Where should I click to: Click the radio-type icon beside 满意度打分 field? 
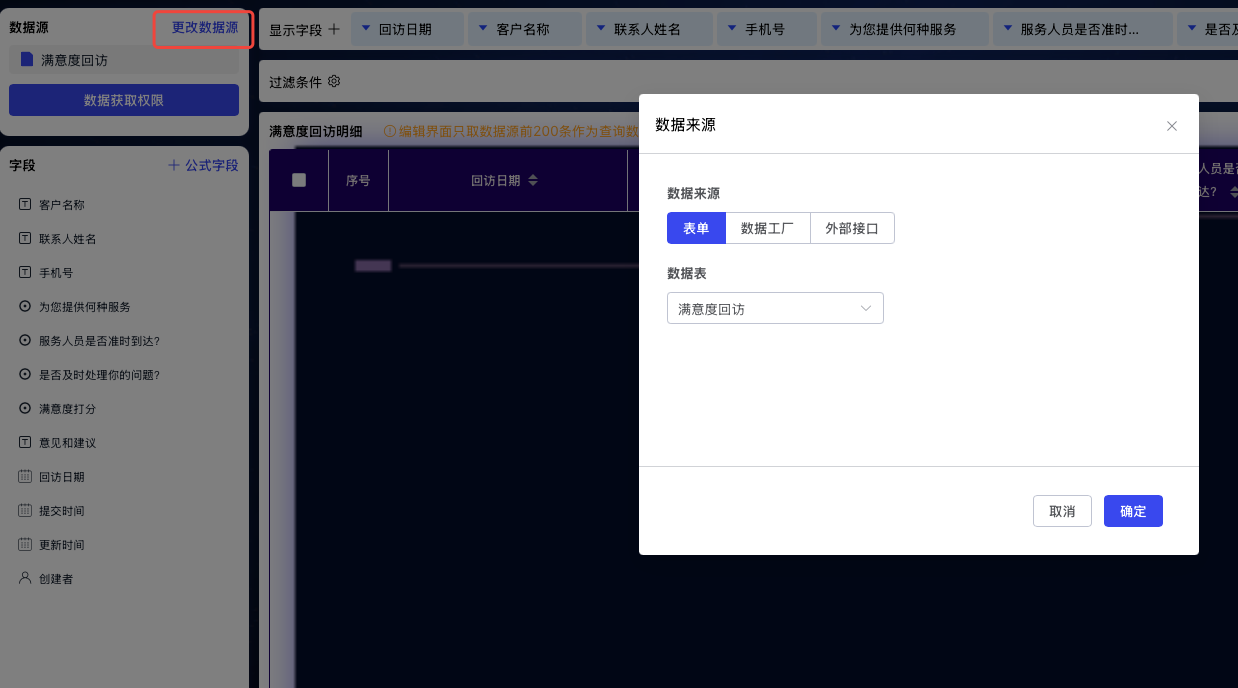(25, 409)
